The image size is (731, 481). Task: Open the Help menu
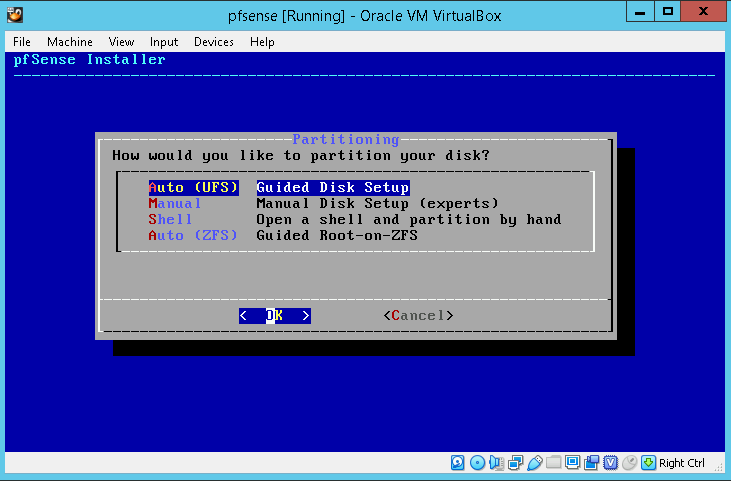pyautogui.click(x=262, y=42)
